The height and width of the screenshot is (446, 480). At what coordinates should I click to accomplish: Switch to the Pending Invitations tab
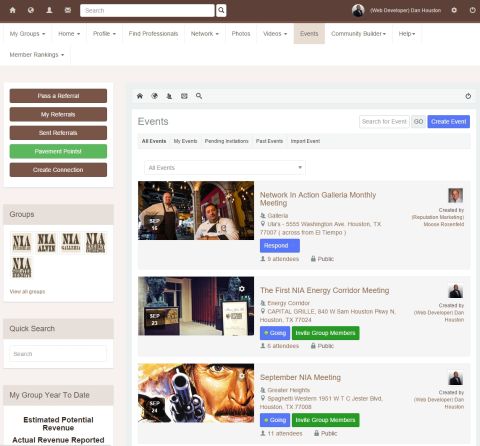pyautogui.click(x=226, y=141)
